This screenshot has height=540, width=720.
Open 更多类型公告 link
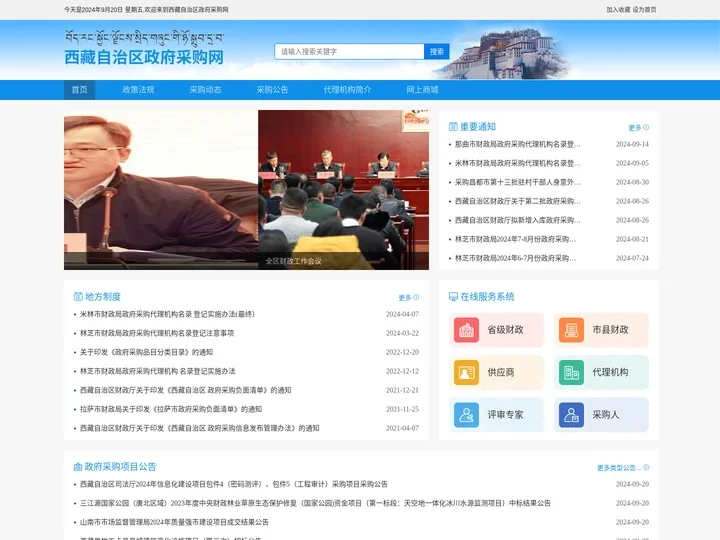coord(619,467)
